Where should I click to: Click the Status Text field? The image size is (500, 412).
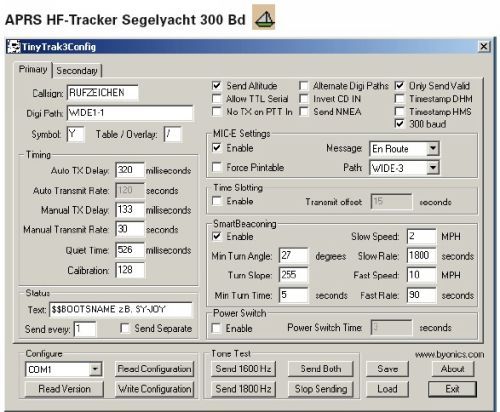(121, 310)
